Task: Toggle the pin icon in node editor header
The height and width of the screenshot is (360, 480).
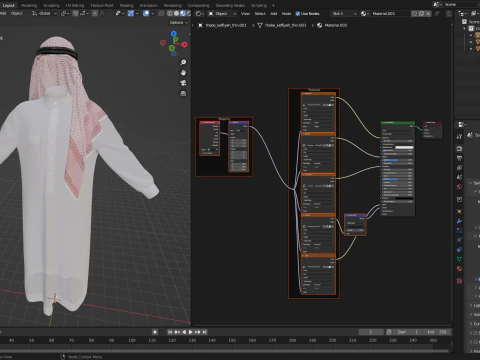Action: click(x=437, y=13)
